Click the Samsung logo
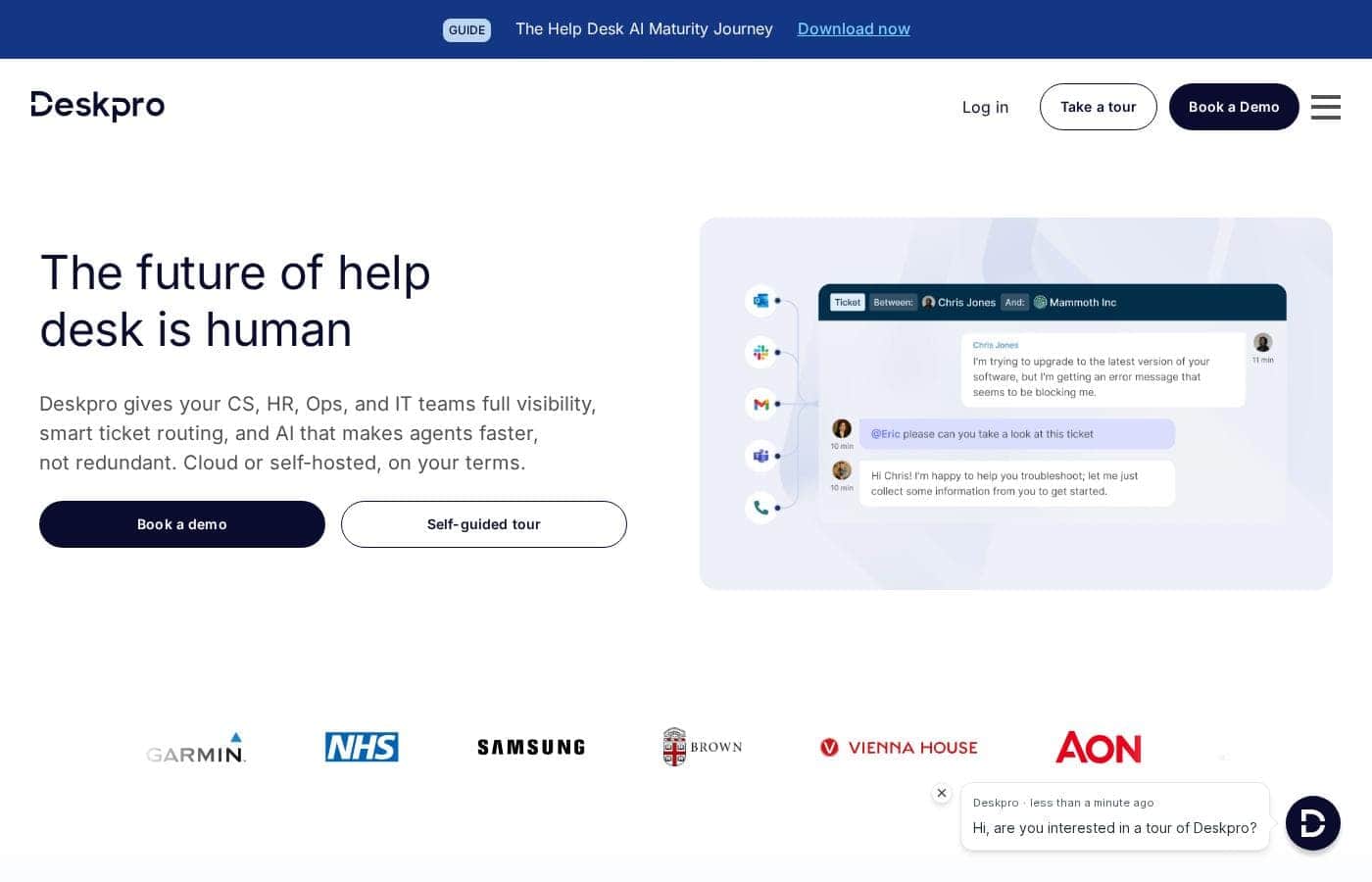Image resolution: width=1372 pixels, height=882 pixels. 531,748
